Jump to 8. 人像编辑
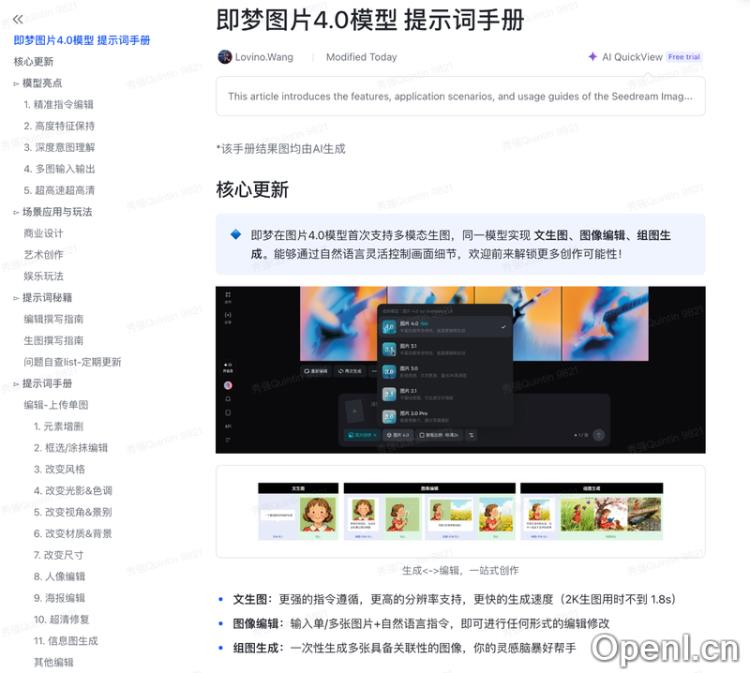The image size is (750, 673). point(59,576)
